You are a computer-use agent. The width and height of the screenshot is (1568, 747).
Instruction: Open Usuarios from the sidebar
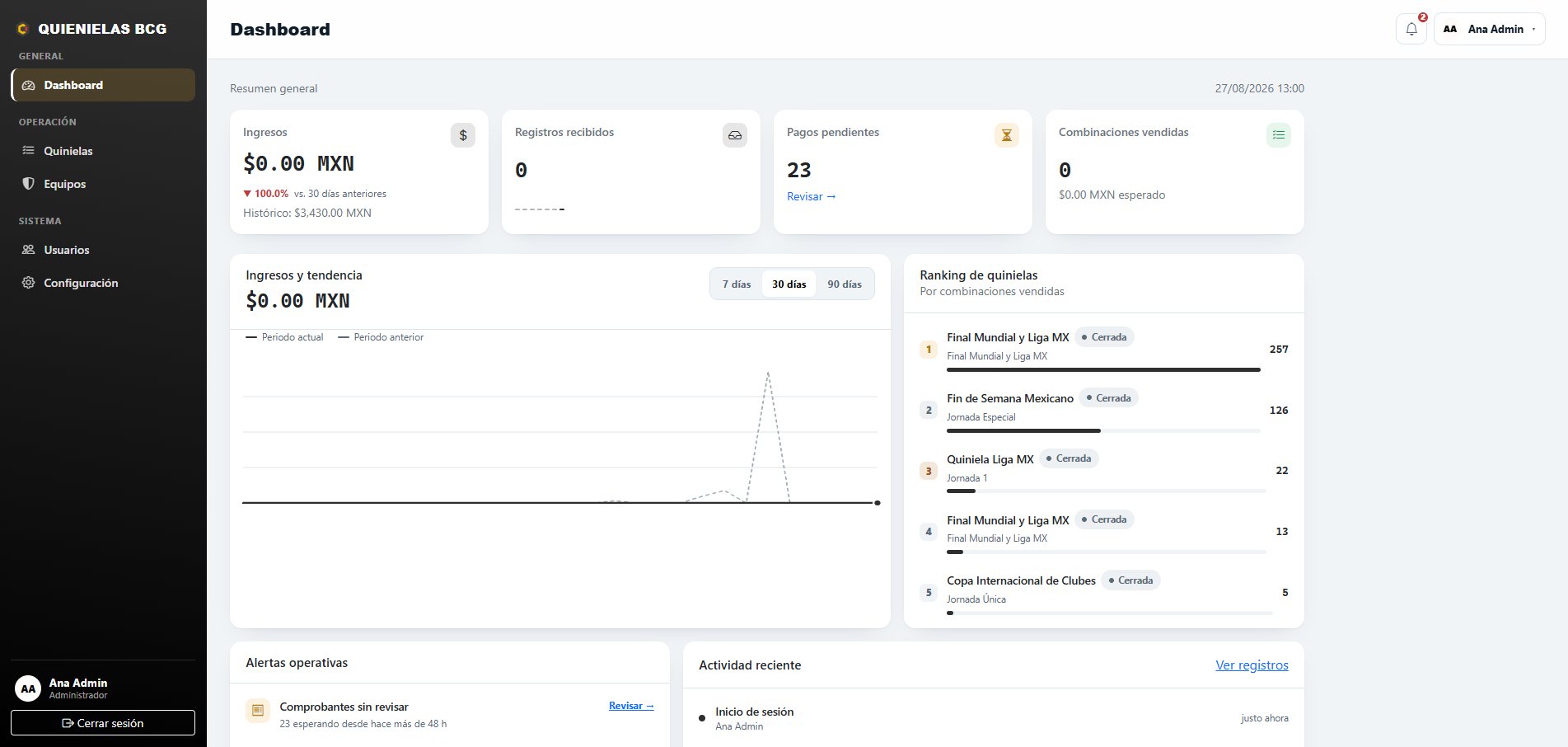coord(103,250)
